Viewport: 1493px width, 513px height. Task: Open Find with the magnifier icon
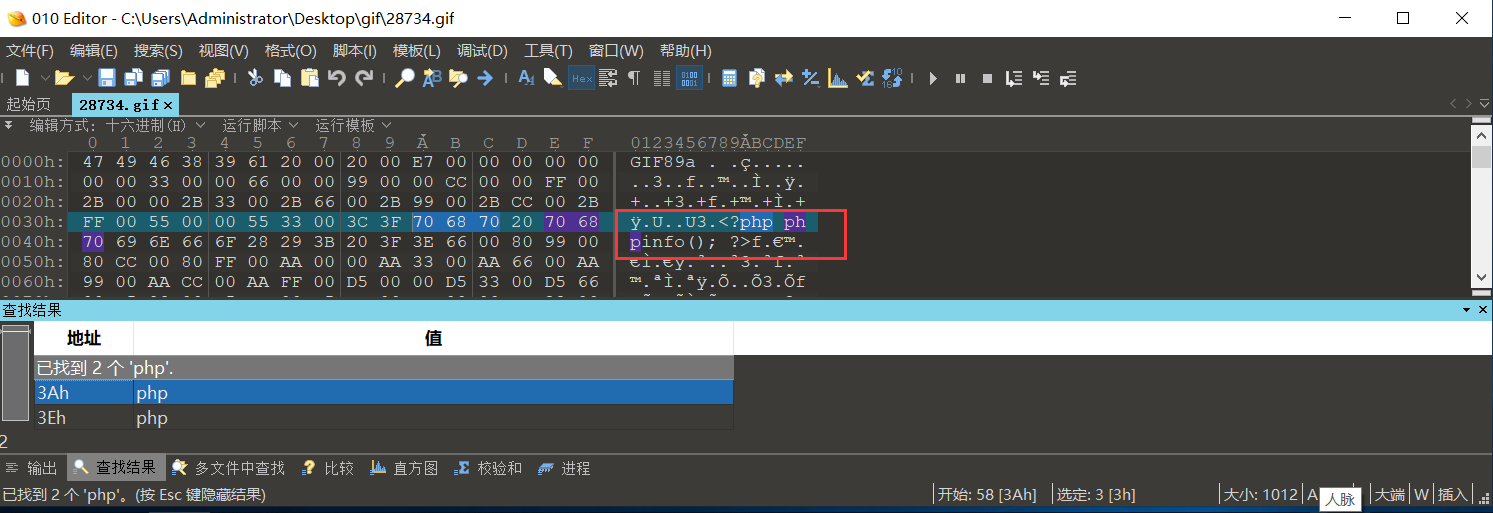[x=404, y=78]
